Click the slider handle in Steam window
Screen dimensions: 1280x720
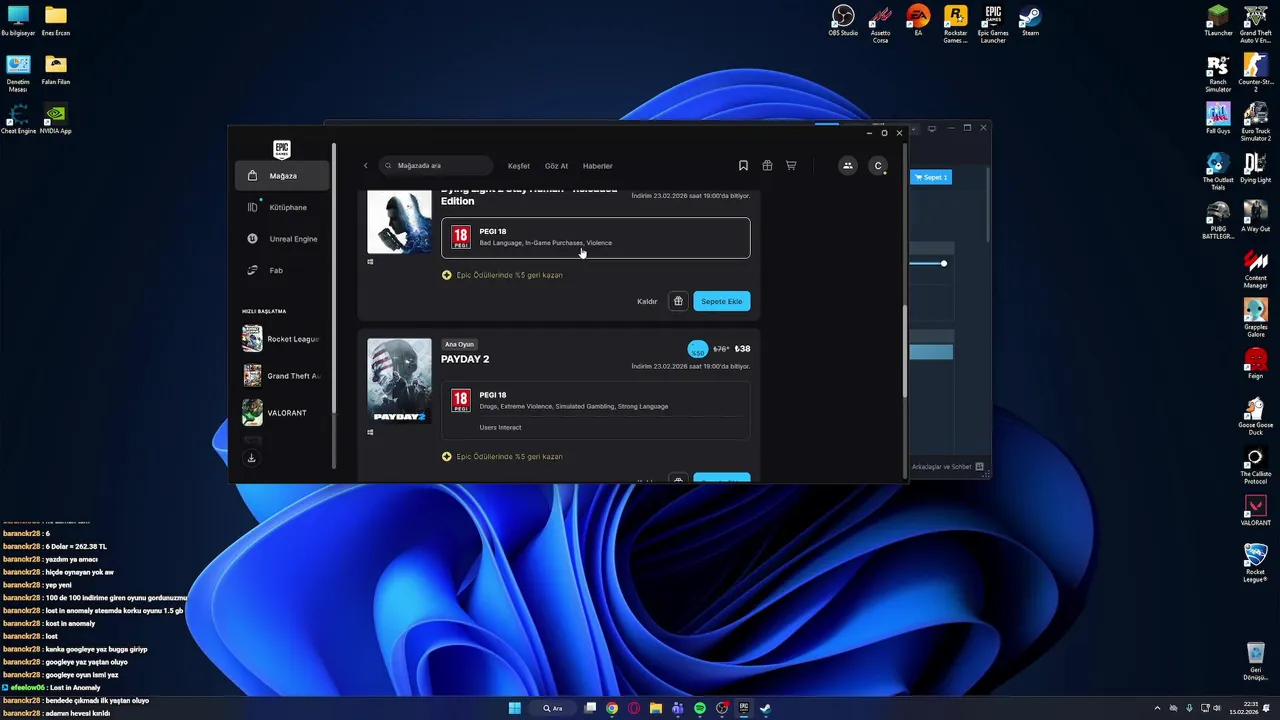pyautogui.click(x=943, y=264)
